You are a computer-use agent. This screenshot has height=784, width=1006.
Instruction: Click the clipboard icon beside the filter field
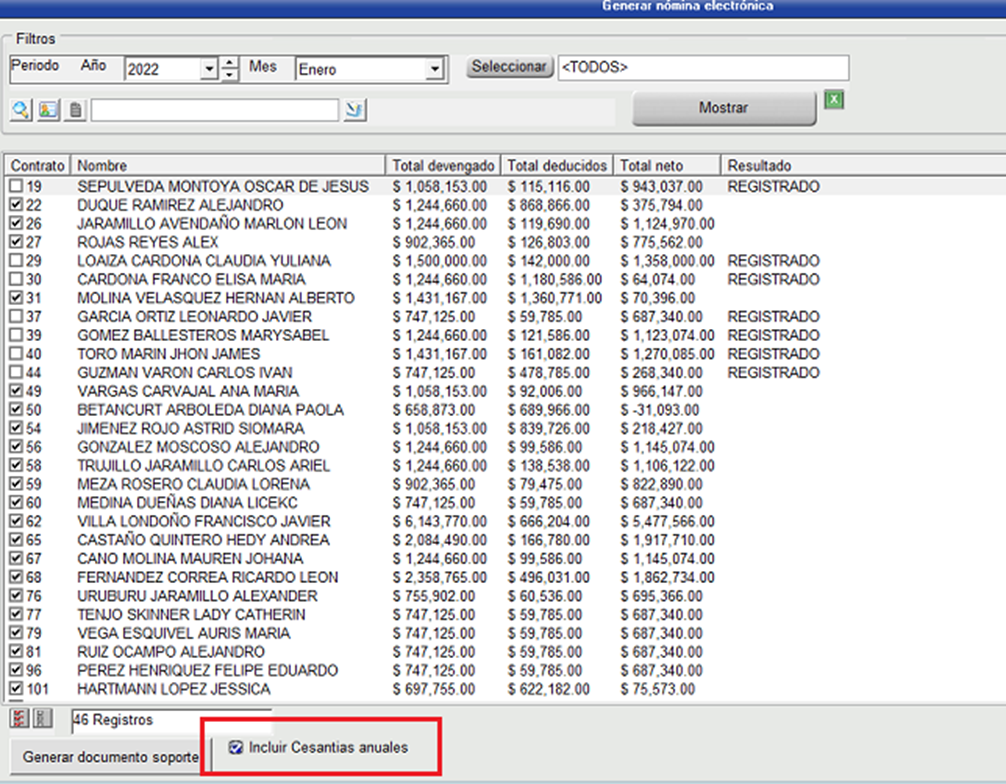tap(76, 110)
